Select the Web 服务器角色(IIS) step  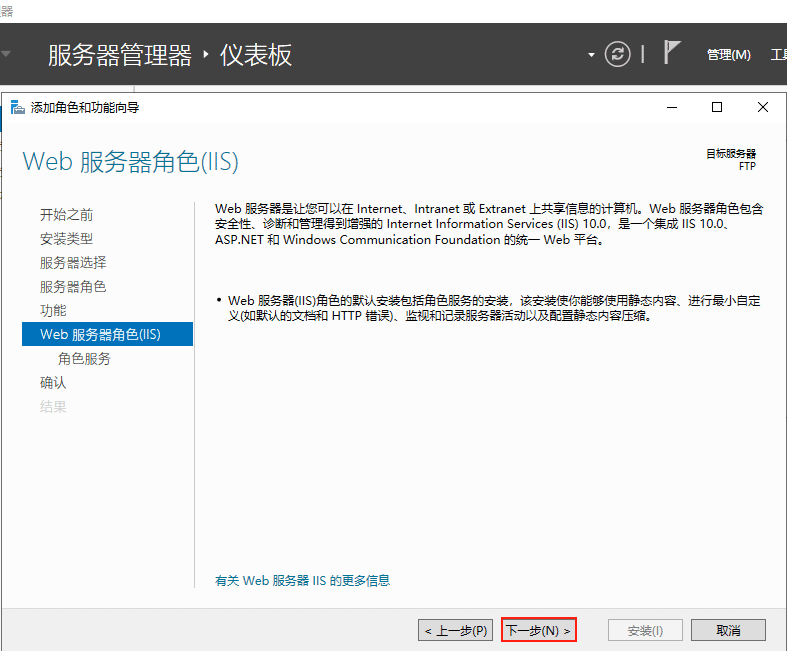coord(107,334)
